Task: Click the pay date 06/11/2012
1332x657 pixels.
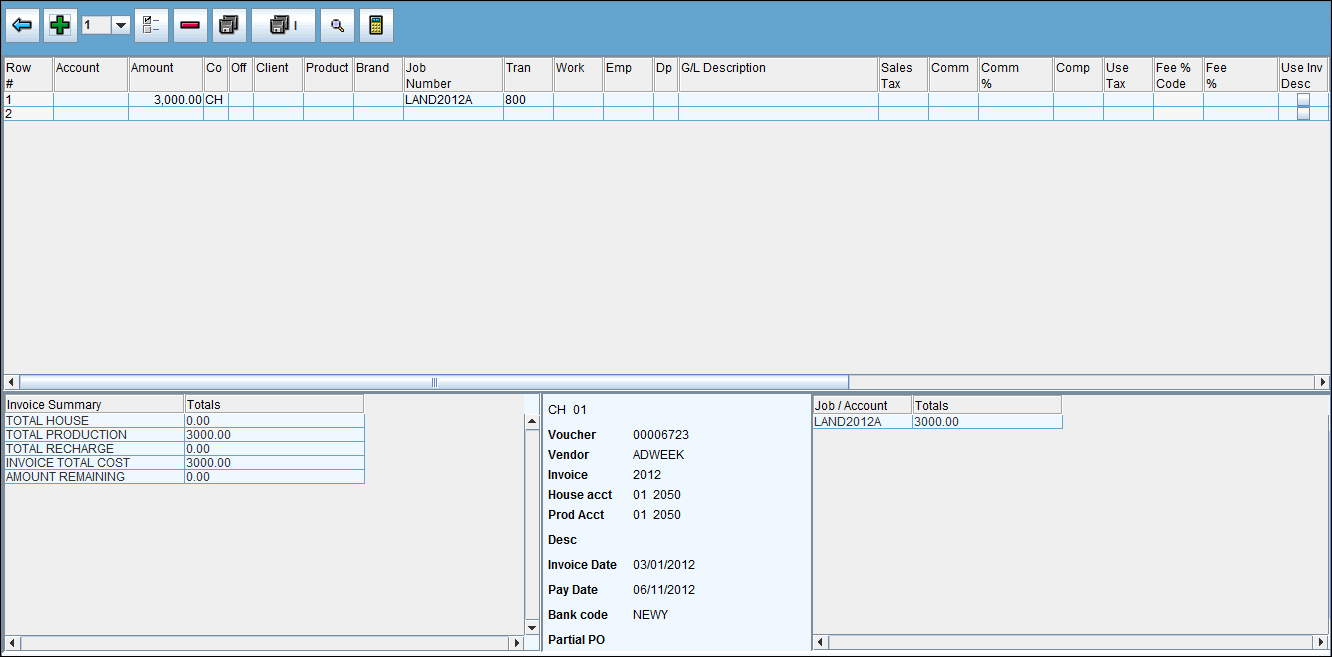Action: 664,590
